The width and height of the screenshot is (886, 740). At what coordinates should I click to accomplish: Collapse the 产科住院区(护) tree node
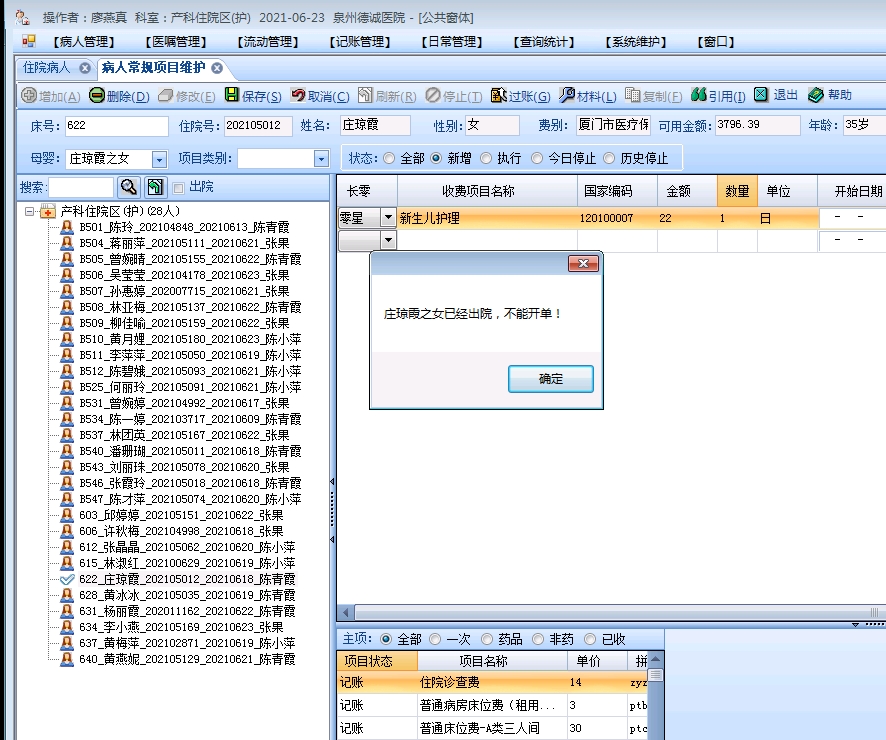point(29,212)
